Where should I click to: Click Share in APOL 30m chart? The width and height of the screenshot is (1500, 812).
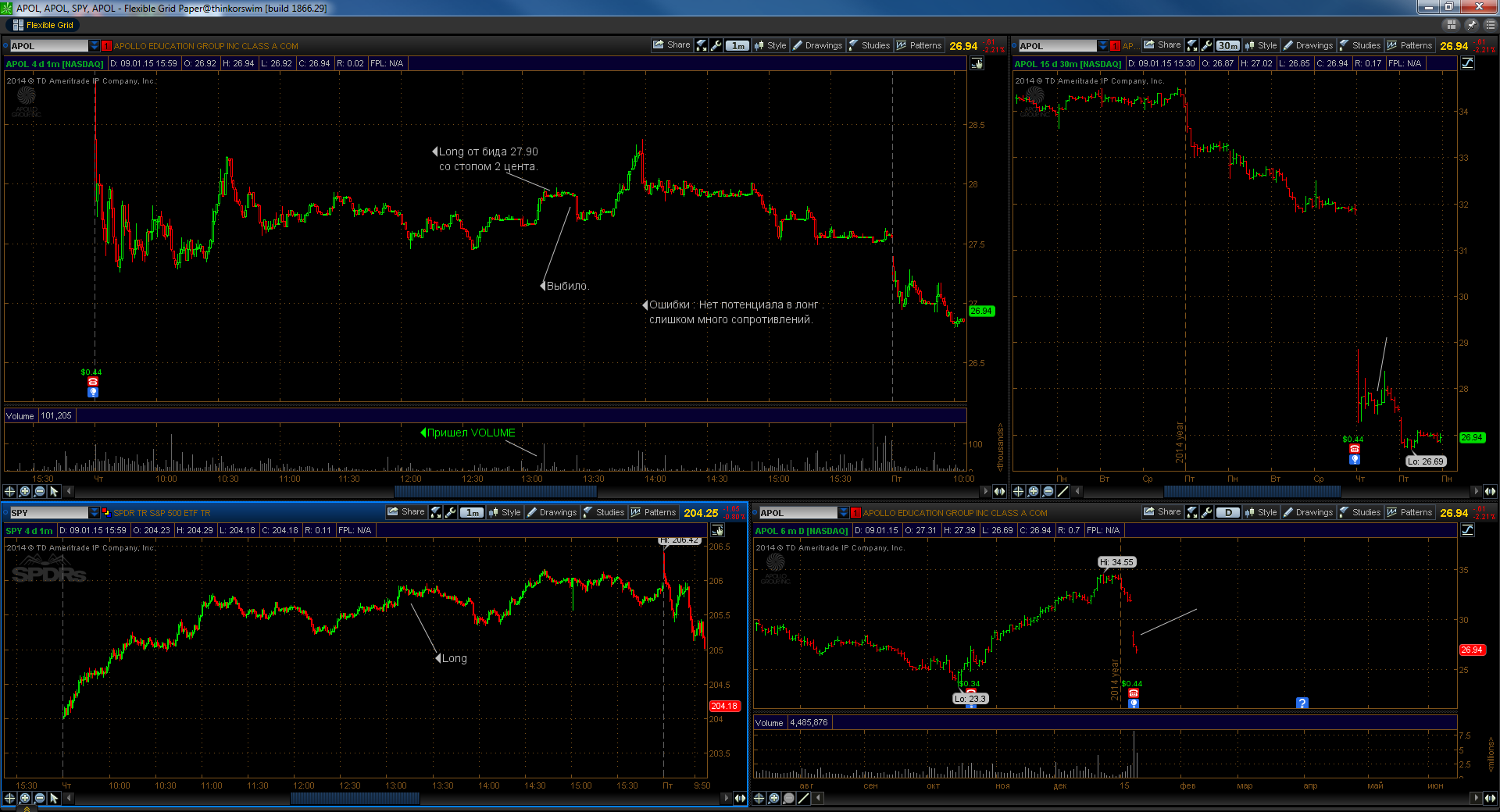pyautogui.click(x=1162, y=45)
